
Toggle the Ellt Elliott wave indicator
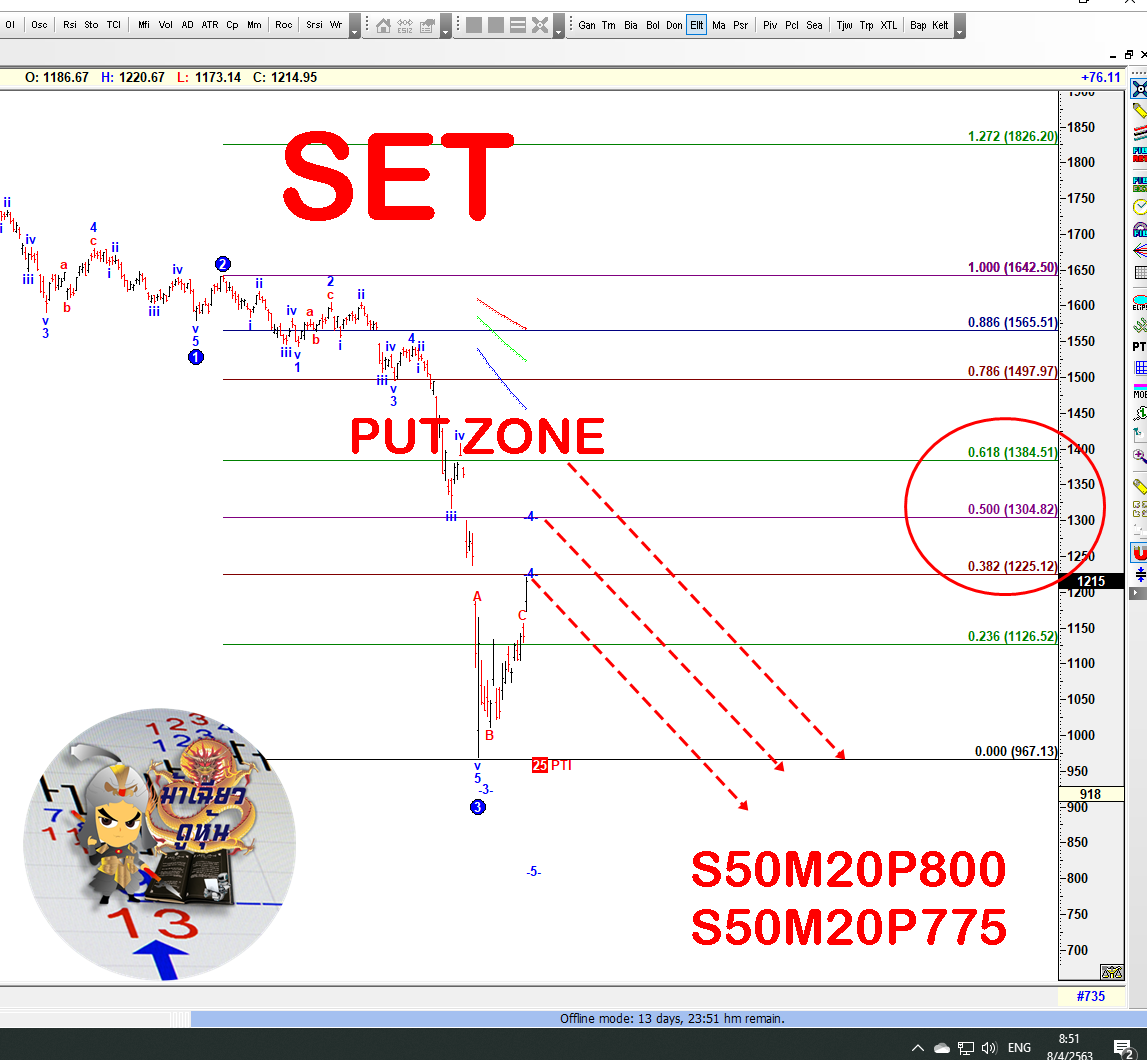coord(696,25)
